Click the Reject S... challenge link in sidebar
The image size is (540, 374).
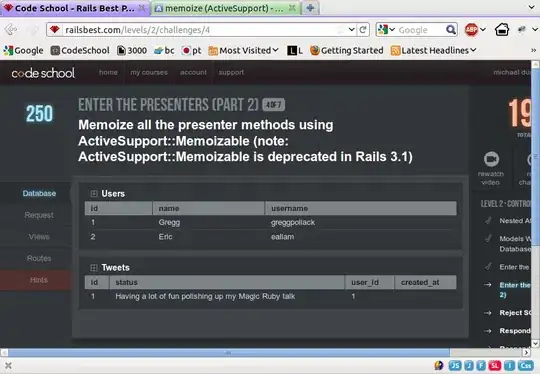pos(515,313)
